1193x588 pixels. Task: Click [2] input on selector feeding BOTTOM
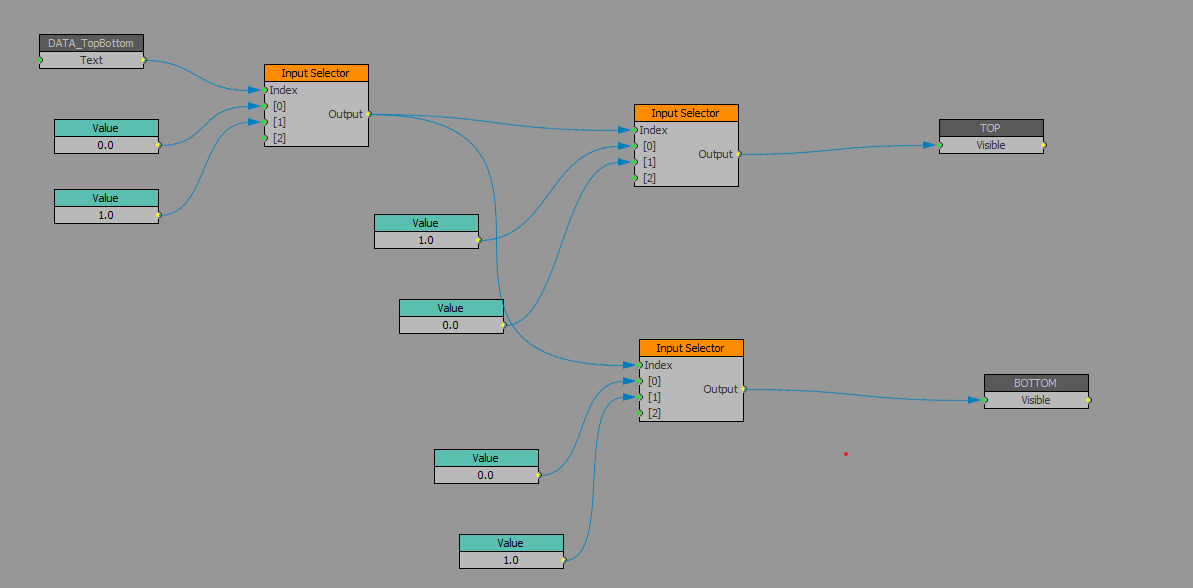[640, 413]
